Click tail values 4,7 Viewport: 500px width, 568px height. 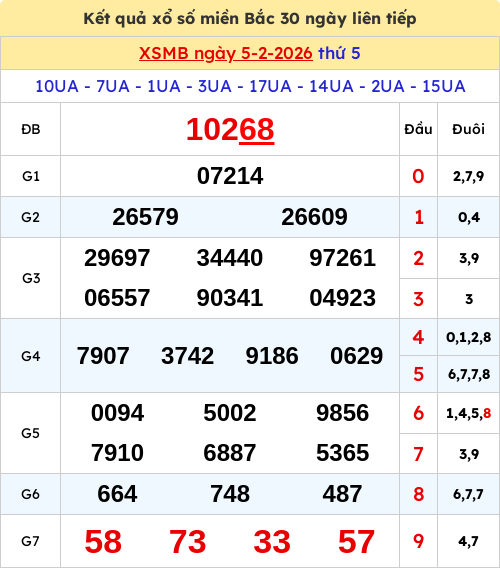468,542
